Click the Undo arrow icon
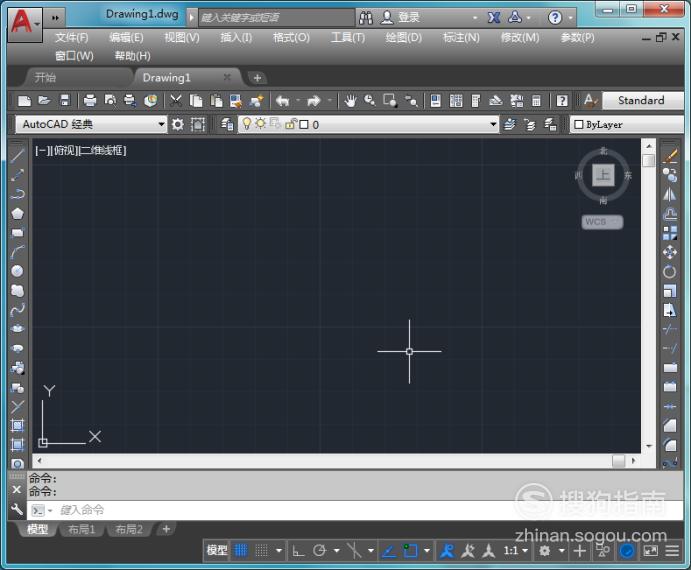 pos(282,101)
